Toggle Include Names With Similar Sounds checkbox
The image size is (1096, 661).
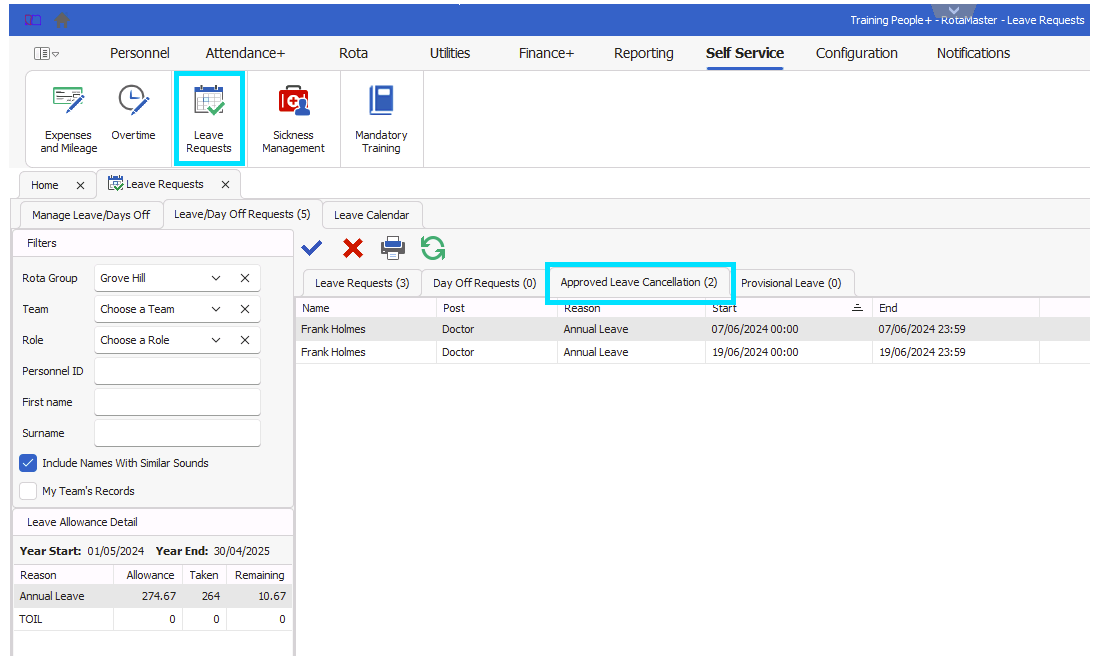[28, 463]
